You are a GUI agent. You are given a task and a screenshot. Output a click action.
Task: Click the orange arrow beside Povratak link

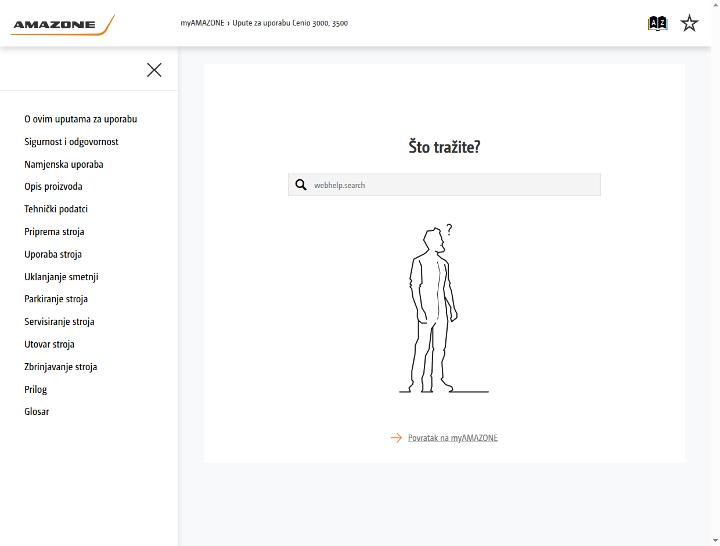(x=396, y=438)
